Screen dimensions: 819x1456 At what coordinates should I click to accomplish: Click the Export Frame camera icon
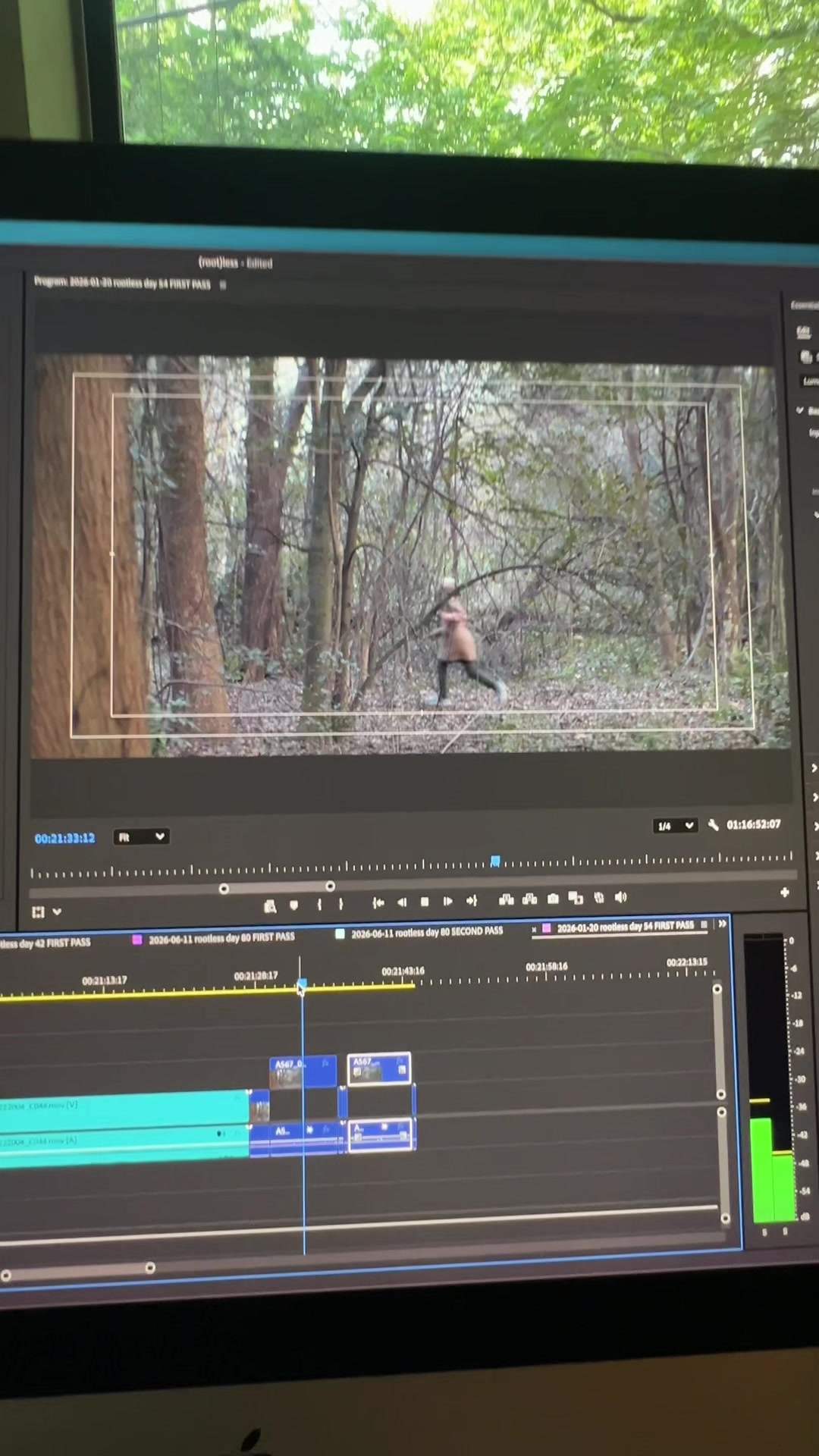click(553, 899)
